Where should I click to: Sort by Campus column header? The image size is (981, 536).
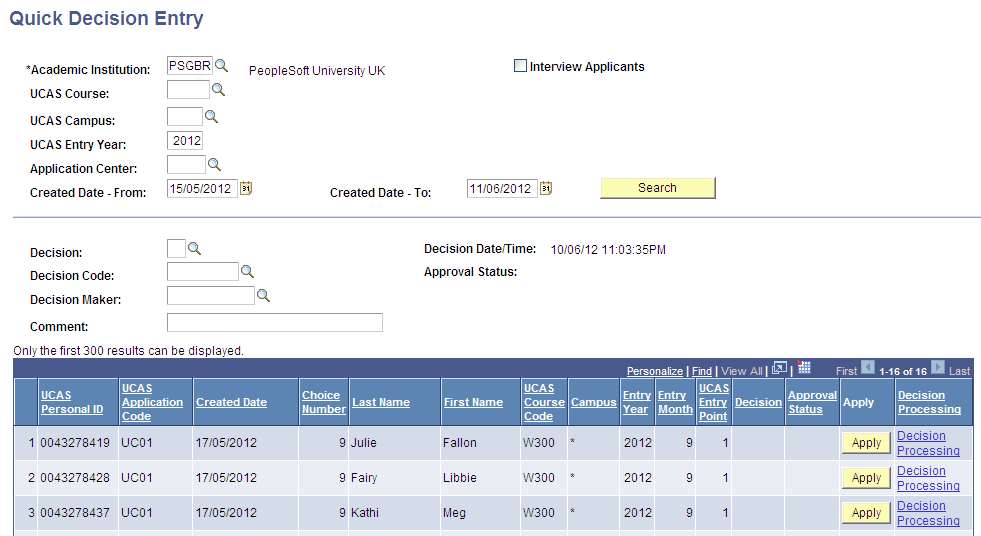click(x=594, y=402)
